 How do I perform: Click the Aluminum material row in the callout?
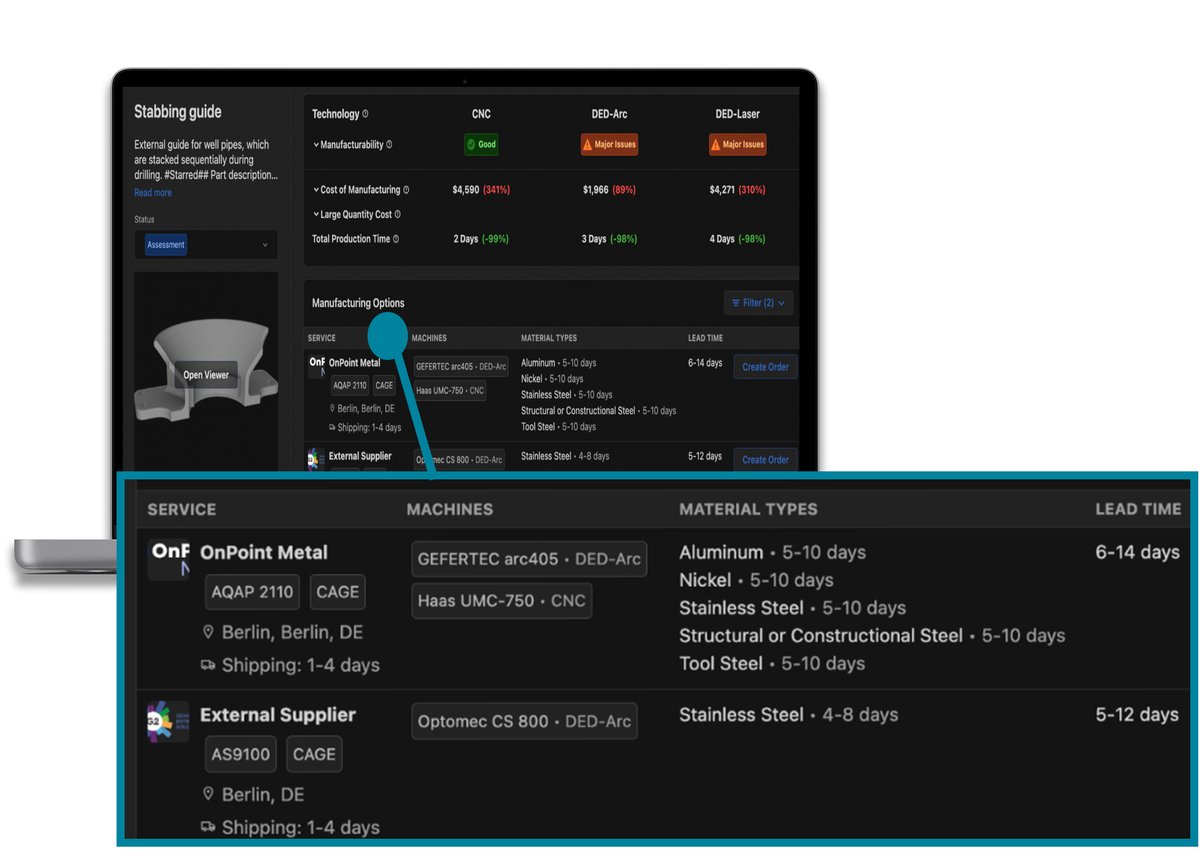click(772, 552)
